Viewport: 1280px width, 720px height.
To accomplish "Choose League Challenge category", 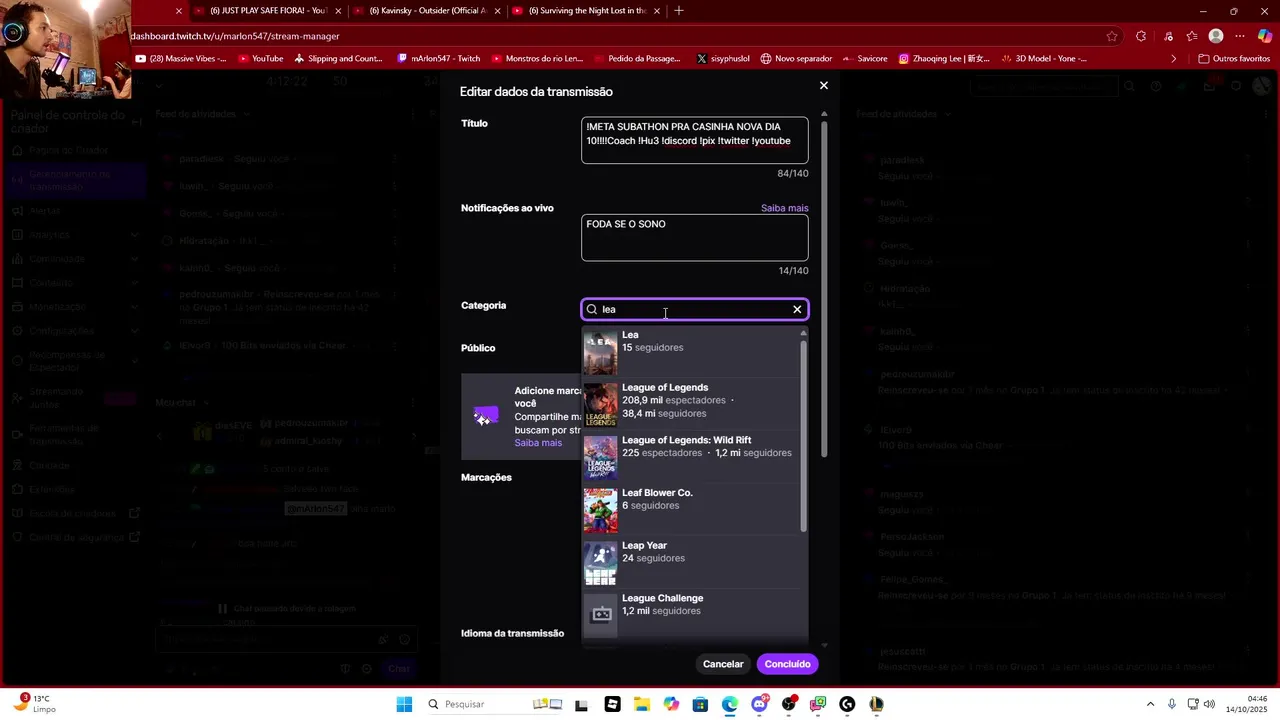I will coord(691,615).
